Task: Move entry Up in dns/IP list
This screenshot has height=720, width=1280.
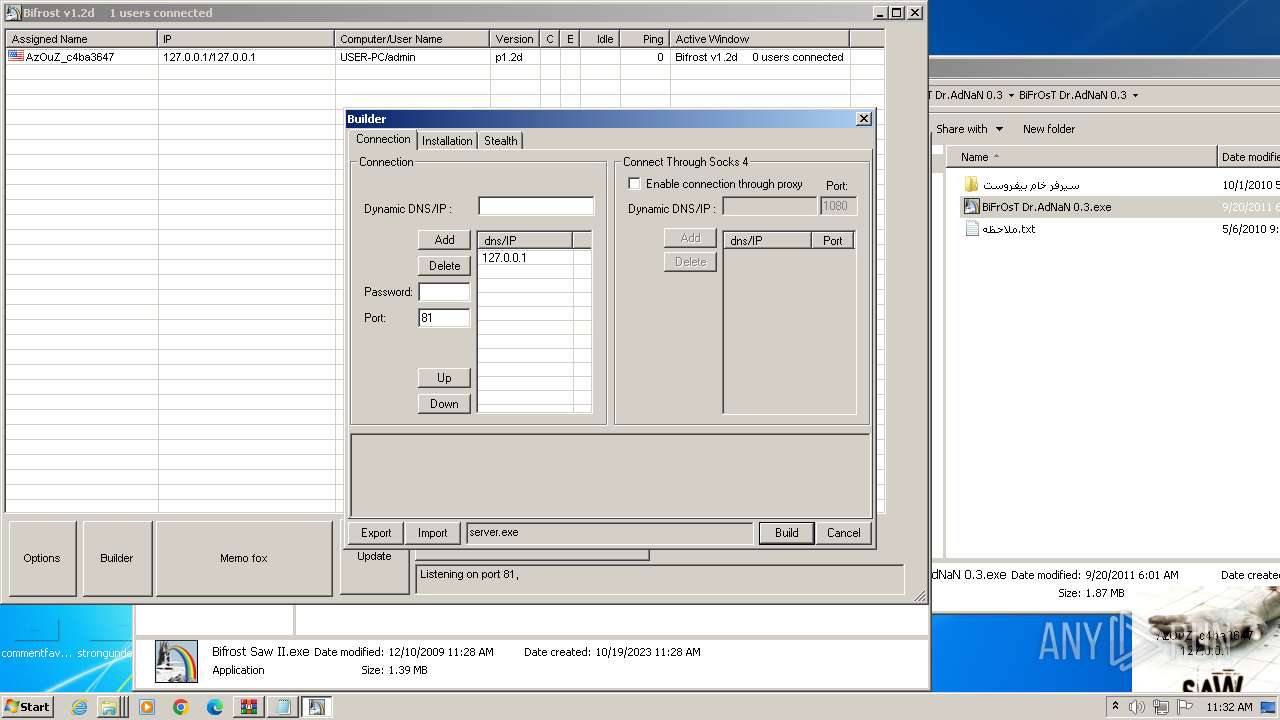Action: coord(444,378)
